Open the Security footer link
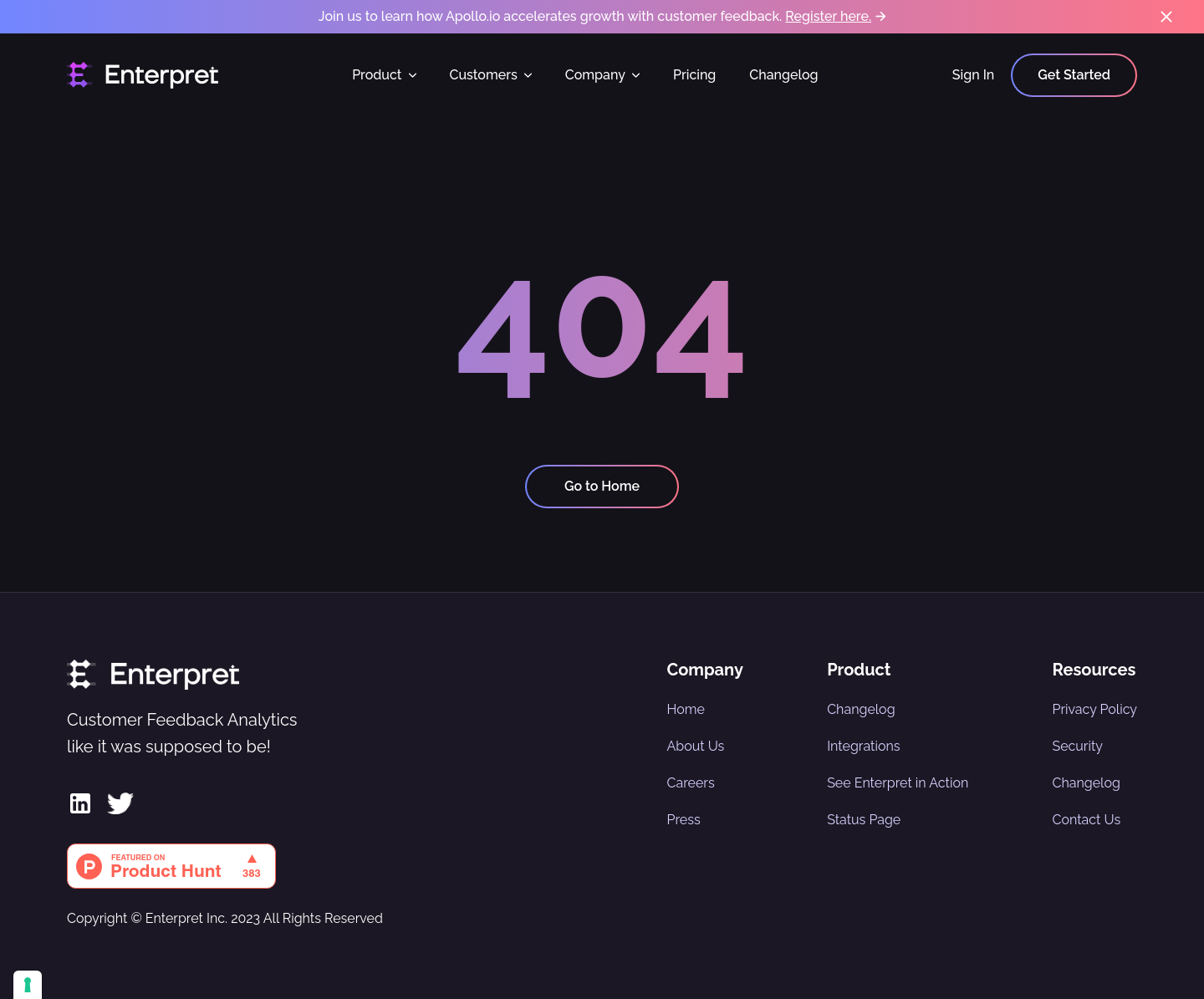Screen dimensions: 1204x999 pos(1077,746)
